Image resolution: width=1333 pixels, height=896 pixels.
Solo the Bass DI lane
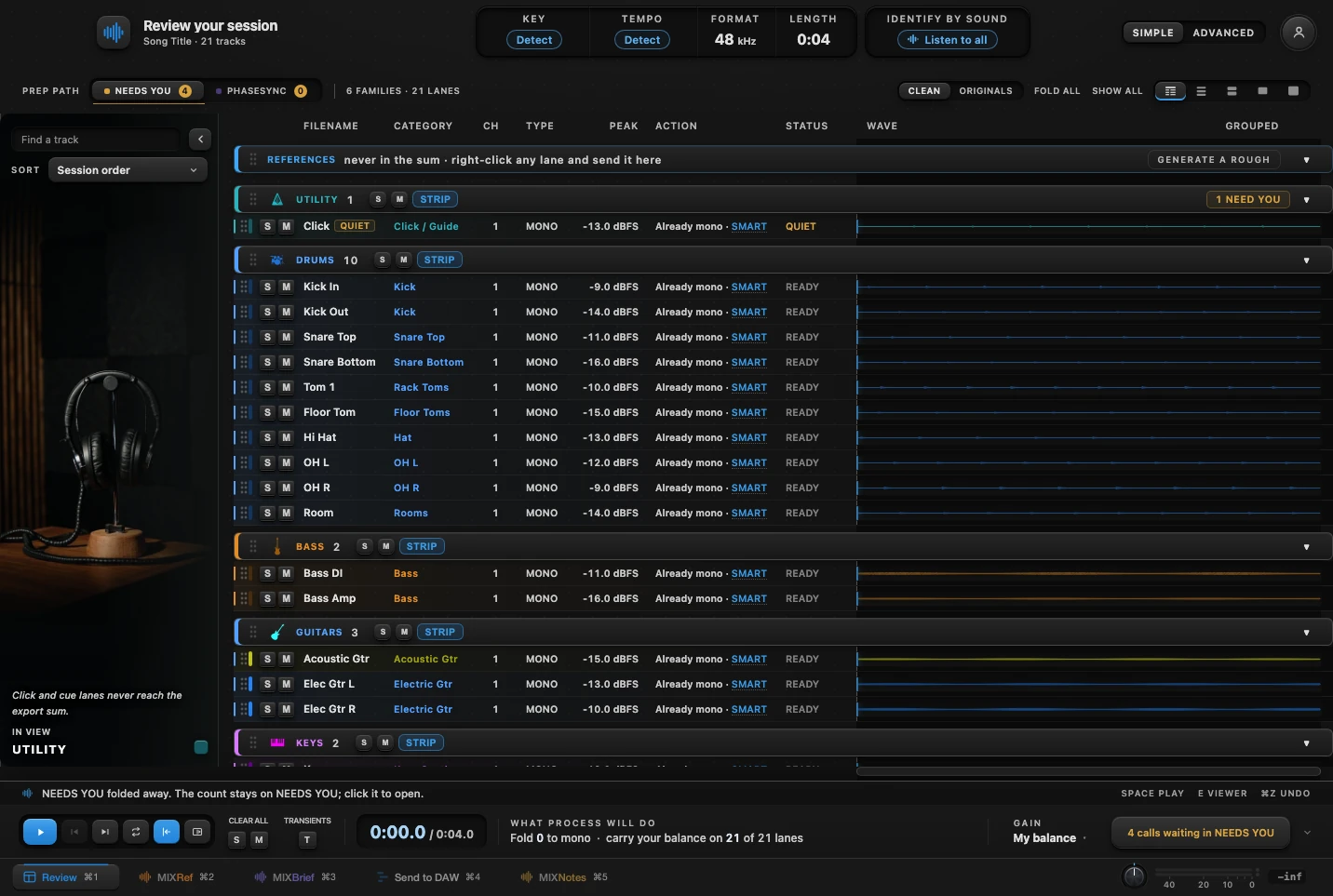[267, 574]
